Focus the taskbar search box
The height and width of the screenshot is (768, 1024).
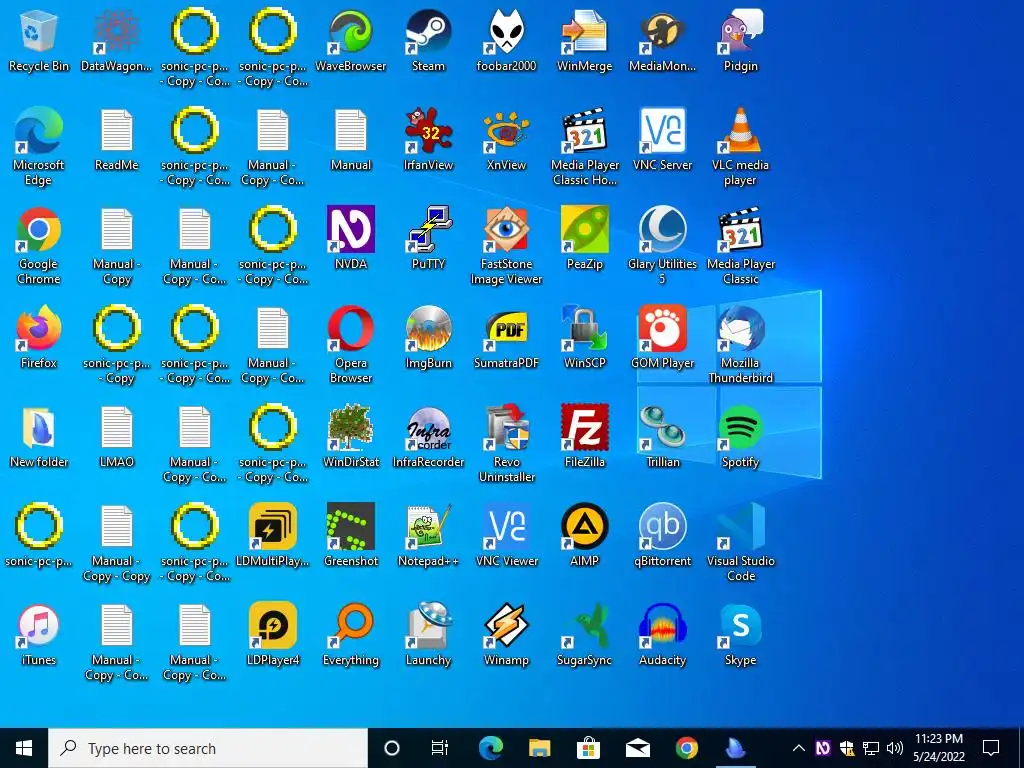pyautogui.click(x=208, y=748)
